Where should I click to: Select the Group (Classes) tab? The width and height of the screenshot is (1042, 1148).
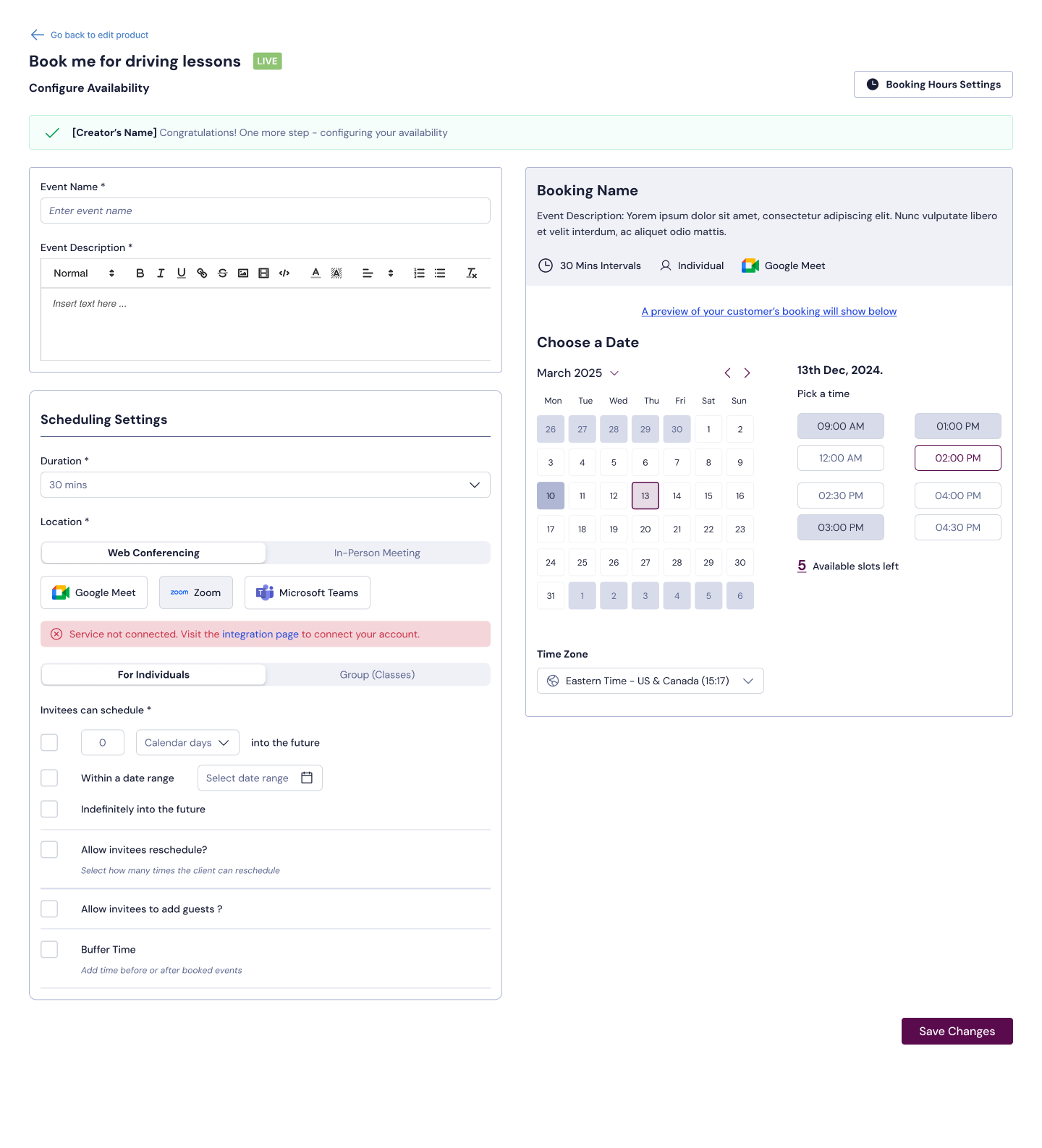377,674
